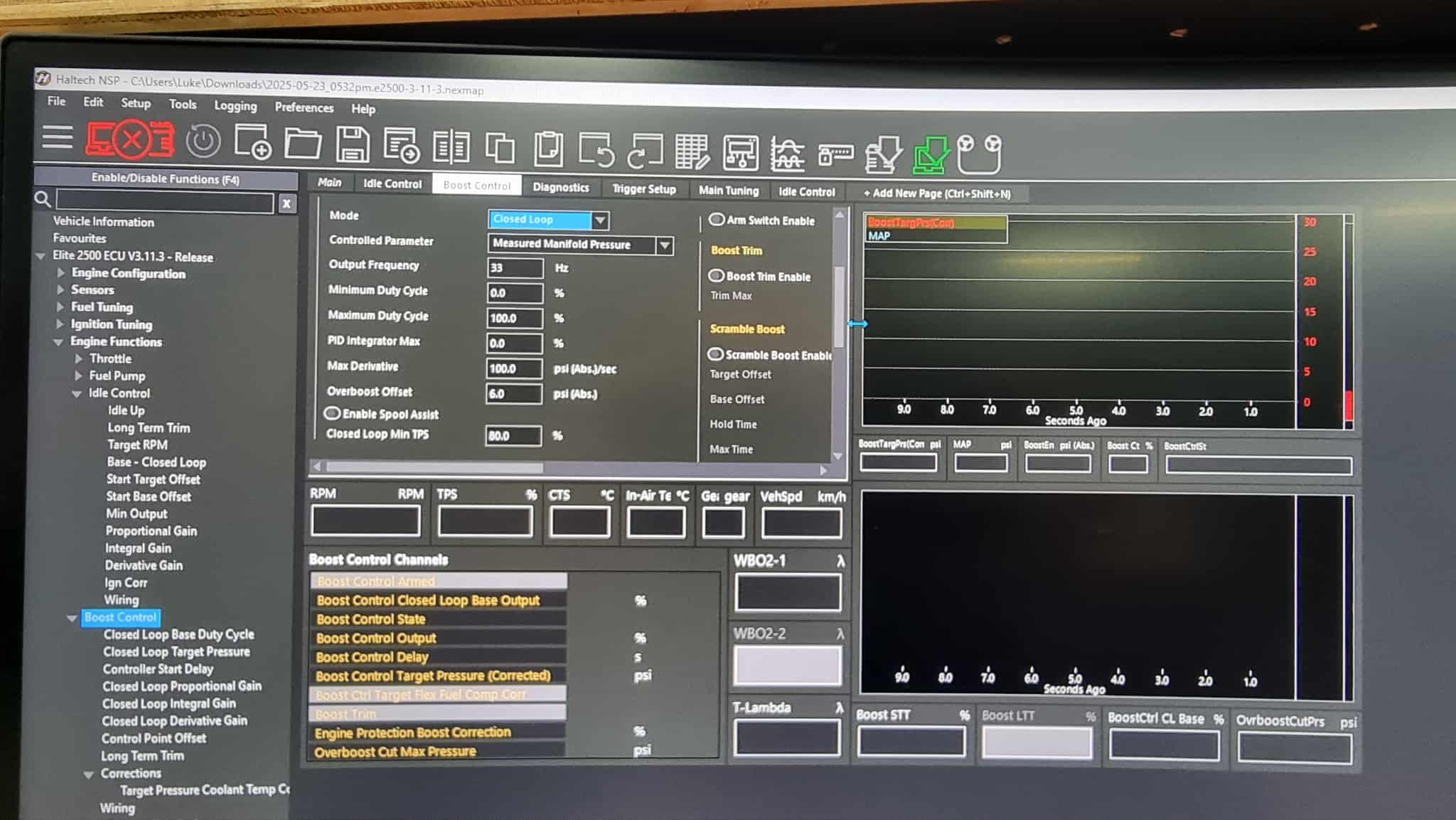Click the panel splitter resize handle

pyautogui.click(x=857, y=324)
